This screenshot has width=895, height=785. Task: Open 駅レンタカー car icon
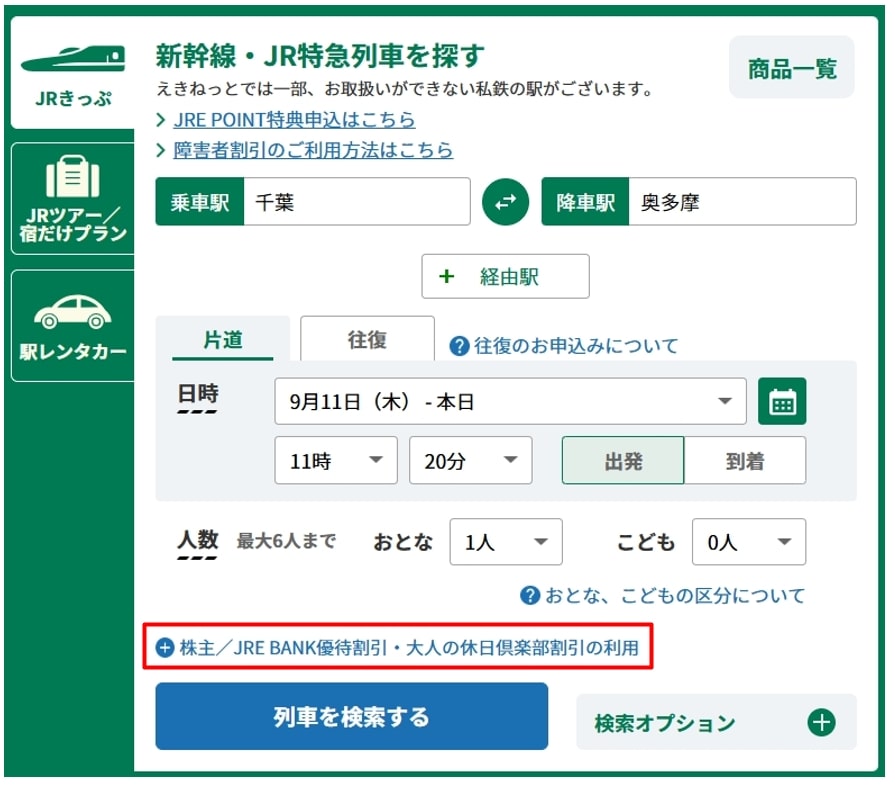[73, 312]
